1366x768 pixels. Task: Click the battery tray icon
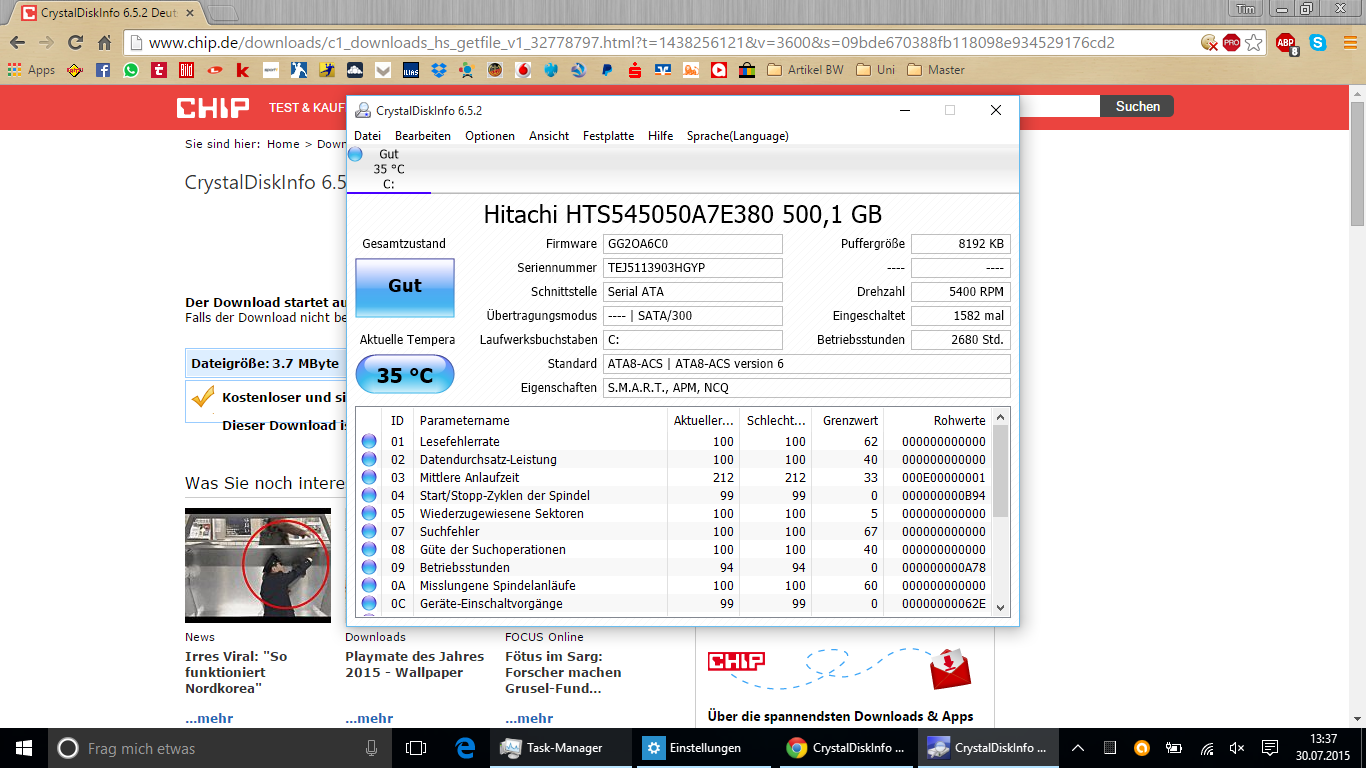(1174, 748)
